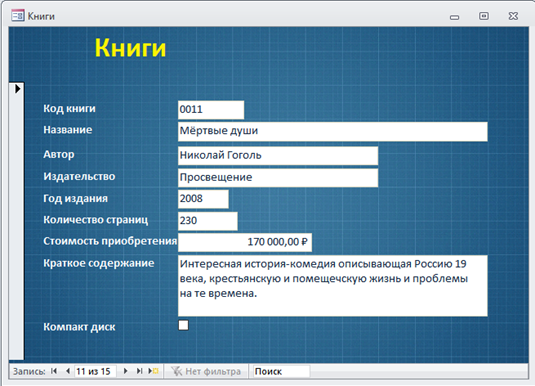Click the Автор field Николай Гоголь
The width and height of the screenshot is (535, 386).
[278, 156]
